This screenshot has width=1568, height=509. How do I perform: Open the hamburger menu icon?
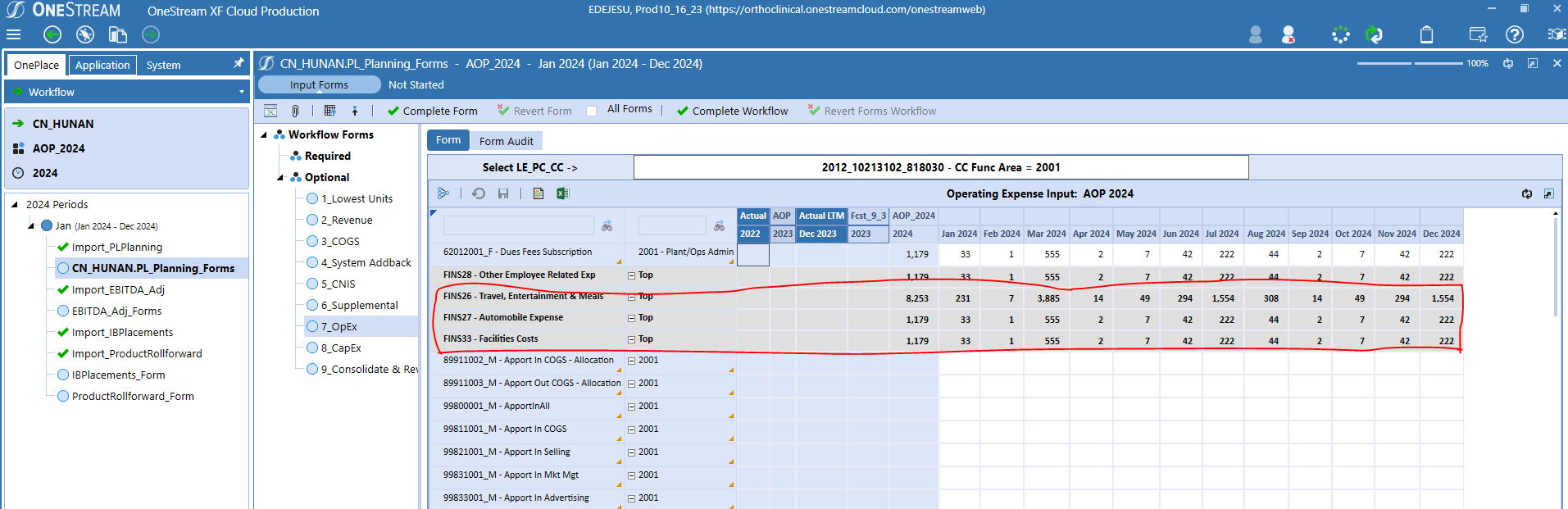tap(13, 34)
